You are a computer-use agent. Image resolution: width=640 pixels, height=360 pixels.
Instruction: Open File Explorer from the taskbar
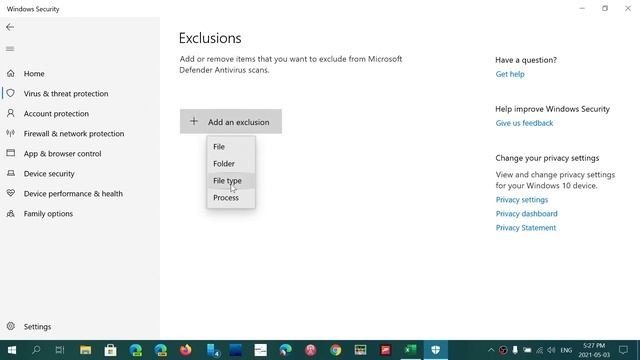tap(85, 350)
